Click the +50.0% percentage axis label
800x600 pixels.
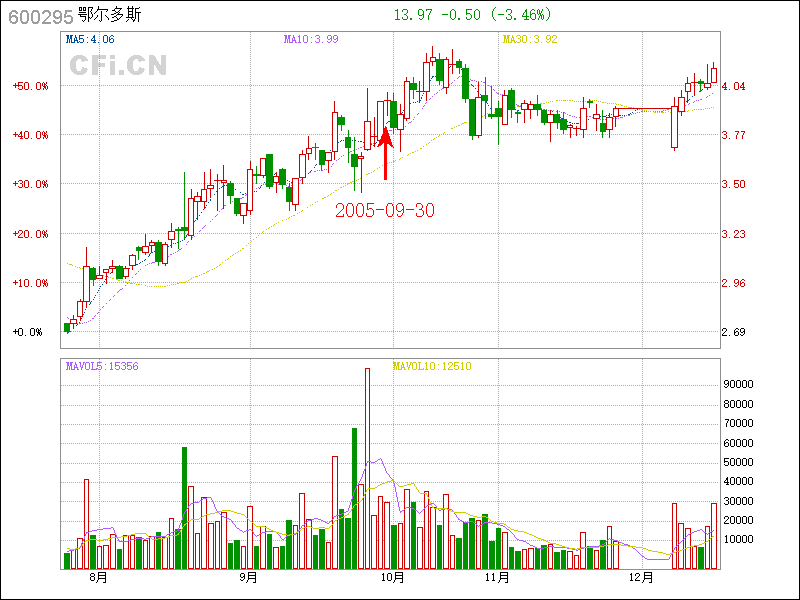(30, 86)
